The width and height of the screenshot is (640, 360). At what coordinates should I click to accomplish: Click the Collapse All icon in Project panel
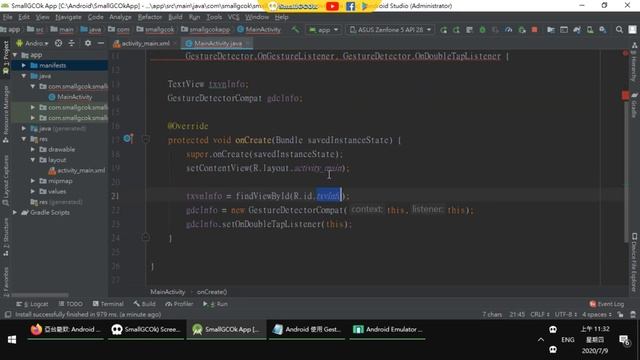pyautogui.click(x=72, y=43)
